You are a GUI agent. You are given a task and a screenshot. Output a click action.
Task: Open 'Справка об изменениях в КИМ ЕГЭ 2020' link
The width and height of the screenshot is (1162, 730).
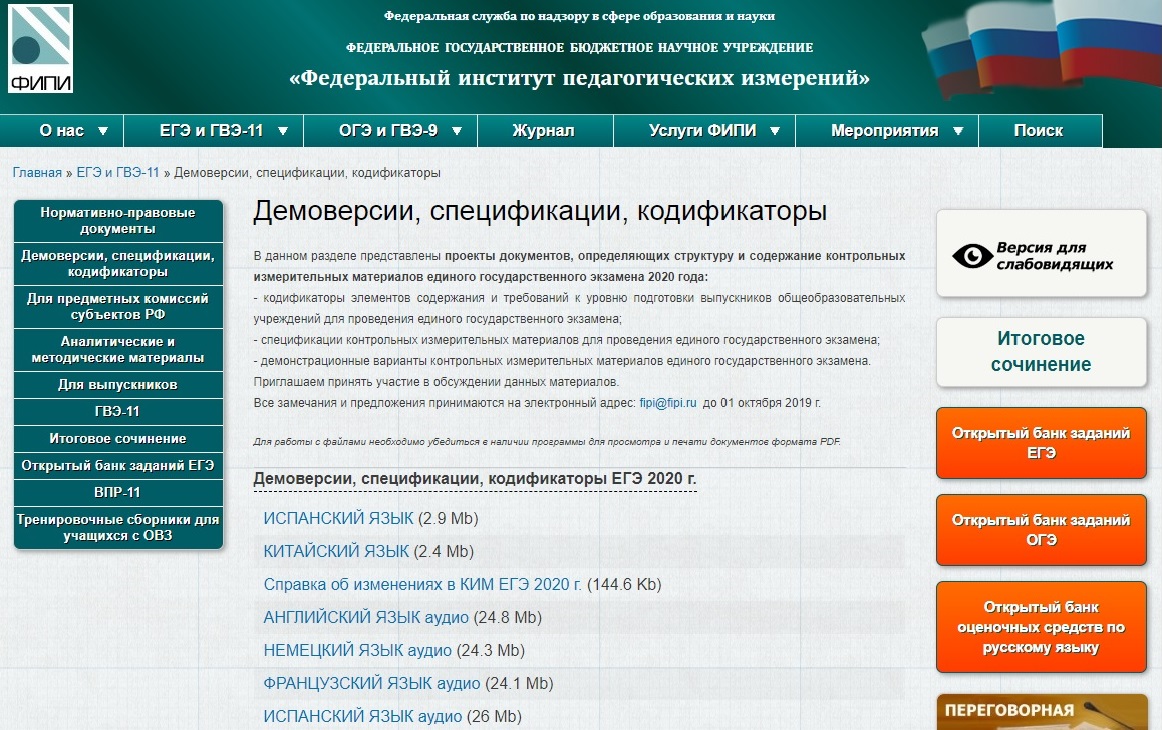click(422, 584)
